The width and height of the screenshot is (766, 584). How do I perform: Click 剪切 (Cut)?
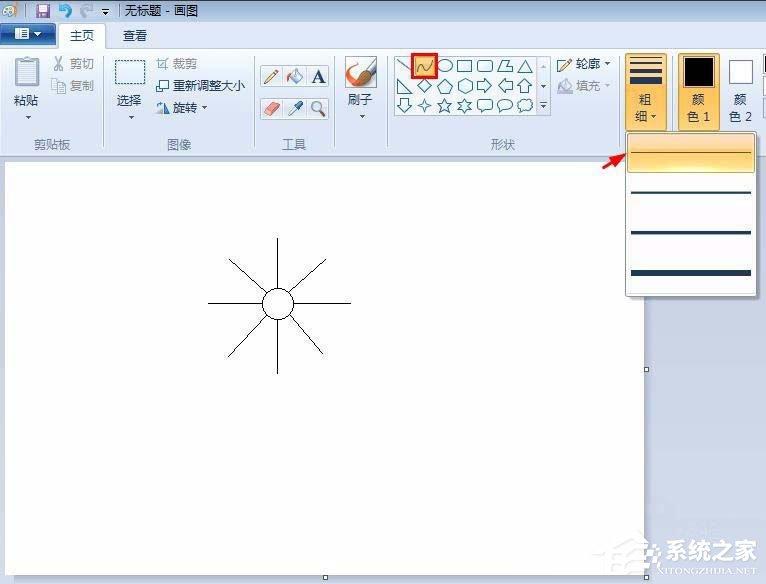click(73, 64)
